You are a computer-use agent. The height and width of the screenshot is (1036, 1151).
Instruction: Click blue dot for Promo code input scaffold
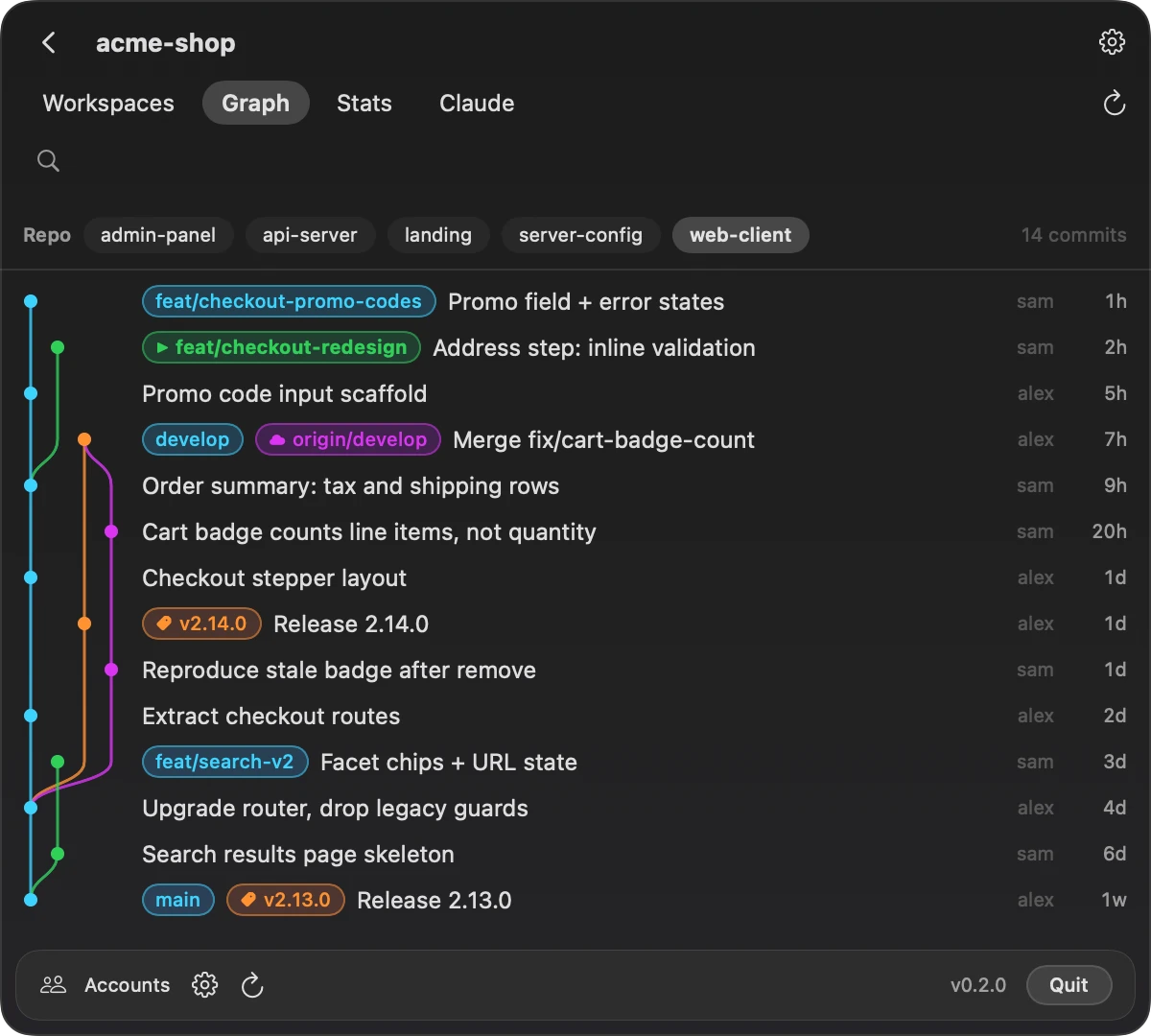(x=31, y=393)
